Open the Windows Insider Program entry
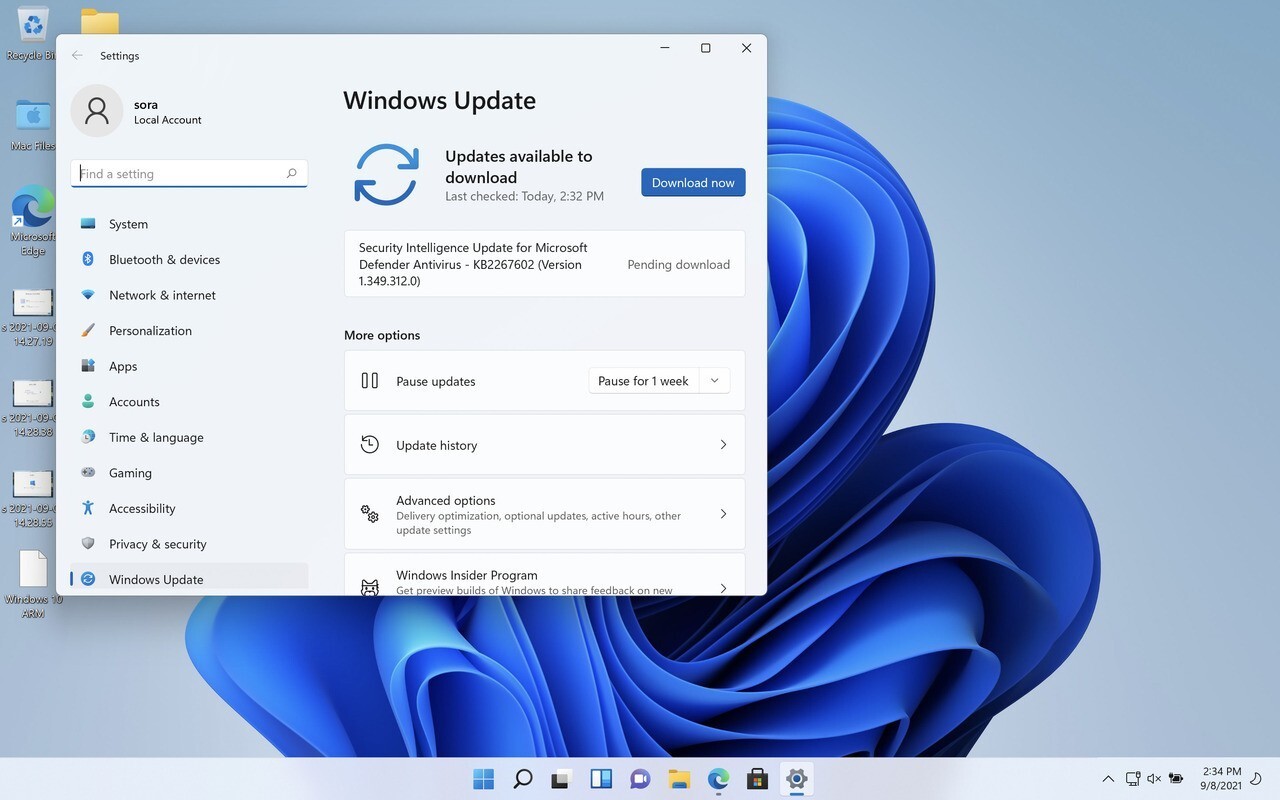 [x=545, y=575]
